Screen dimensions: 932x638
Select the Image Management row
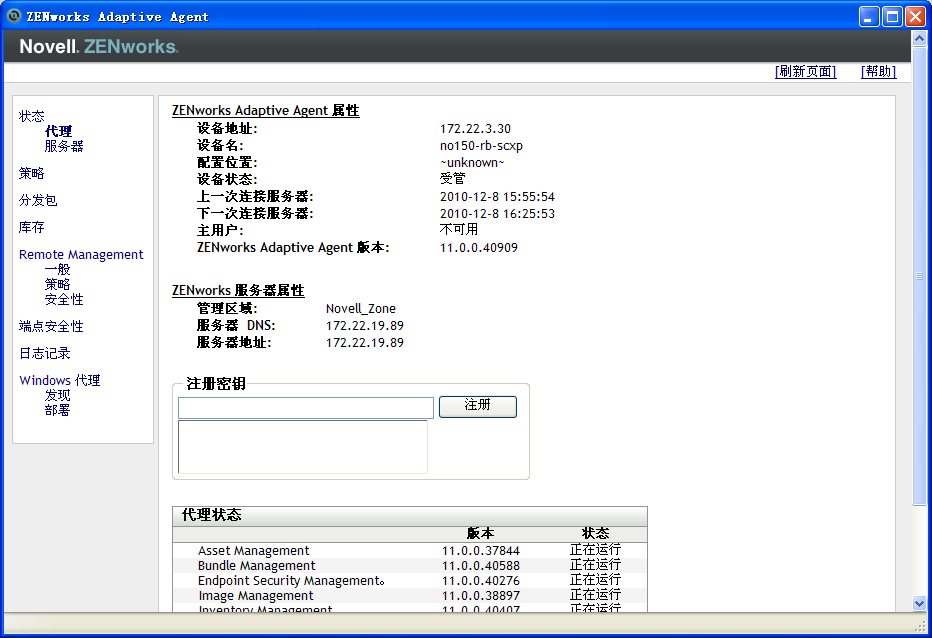410,595
